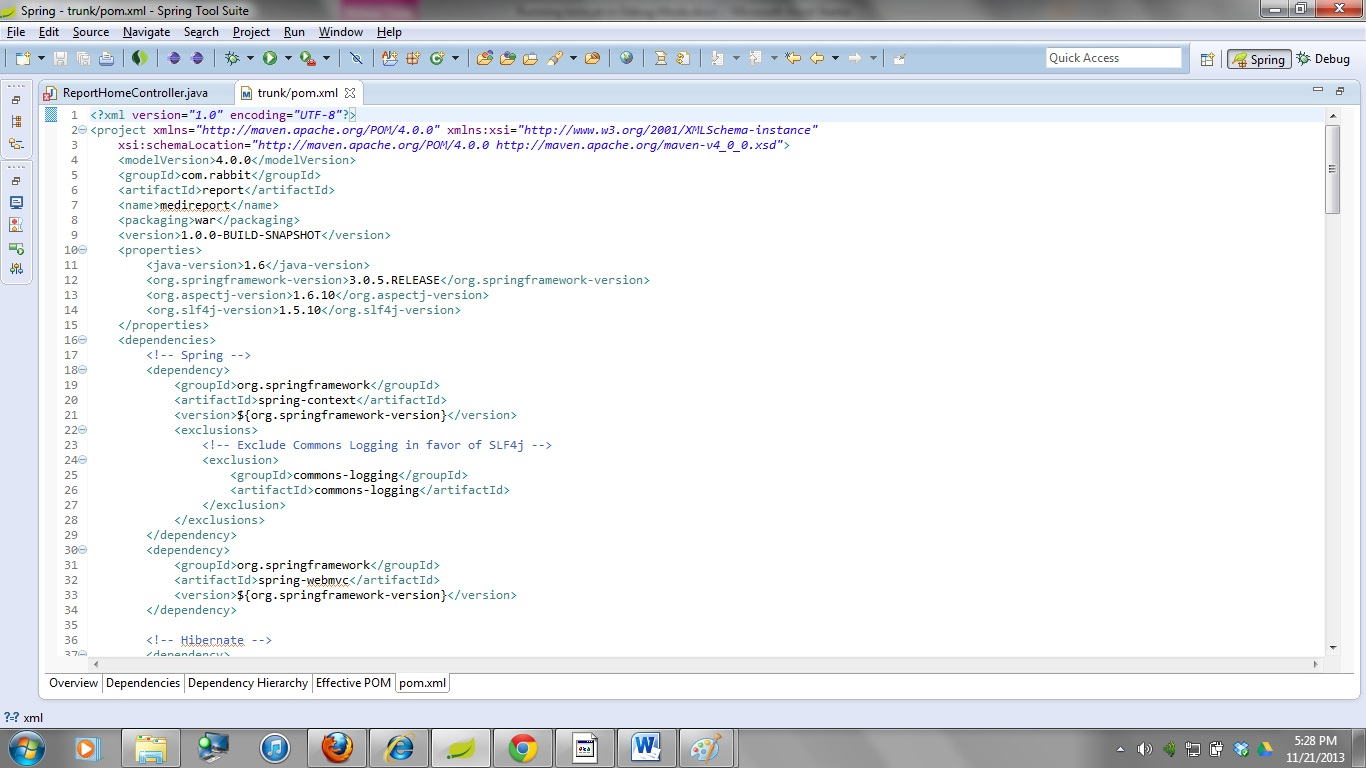The height and width of the screenshot is (768, 1366).
Task: Click the editor vertical scrollbar thumb
Action: click(x=1332, y=169)
